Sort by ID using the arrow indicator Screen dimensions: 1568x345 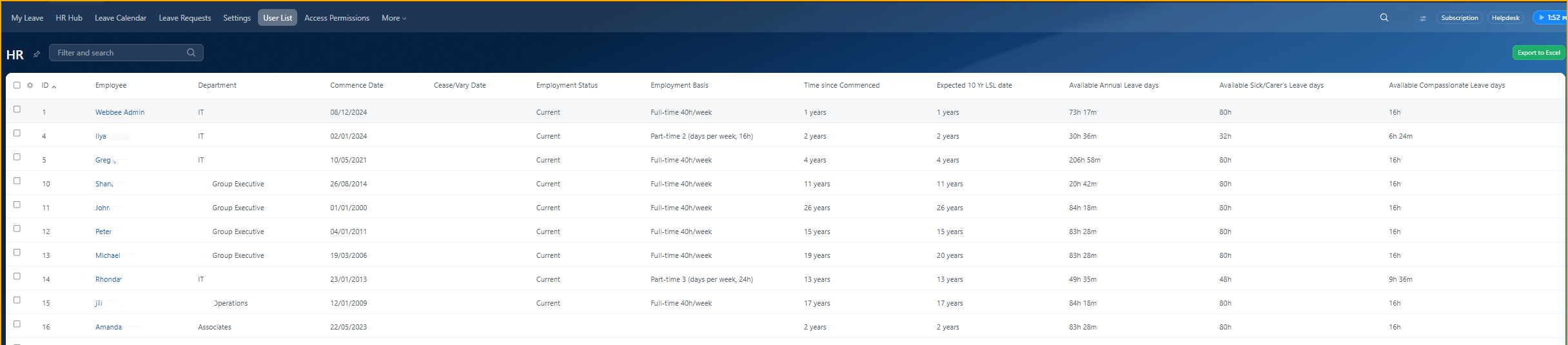54,86
